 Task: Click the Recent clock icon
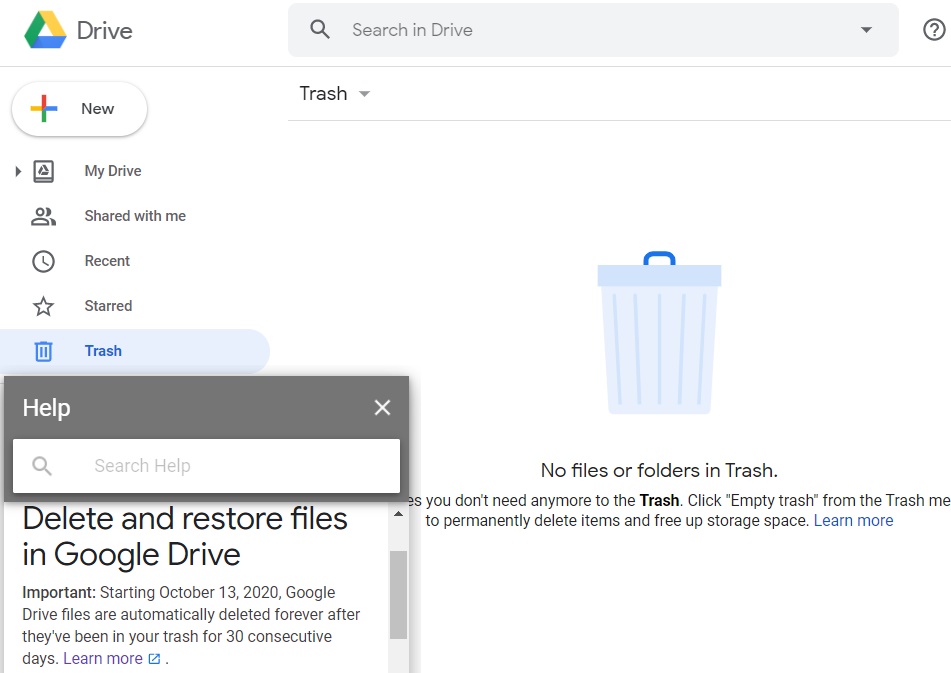click(43, 261)
